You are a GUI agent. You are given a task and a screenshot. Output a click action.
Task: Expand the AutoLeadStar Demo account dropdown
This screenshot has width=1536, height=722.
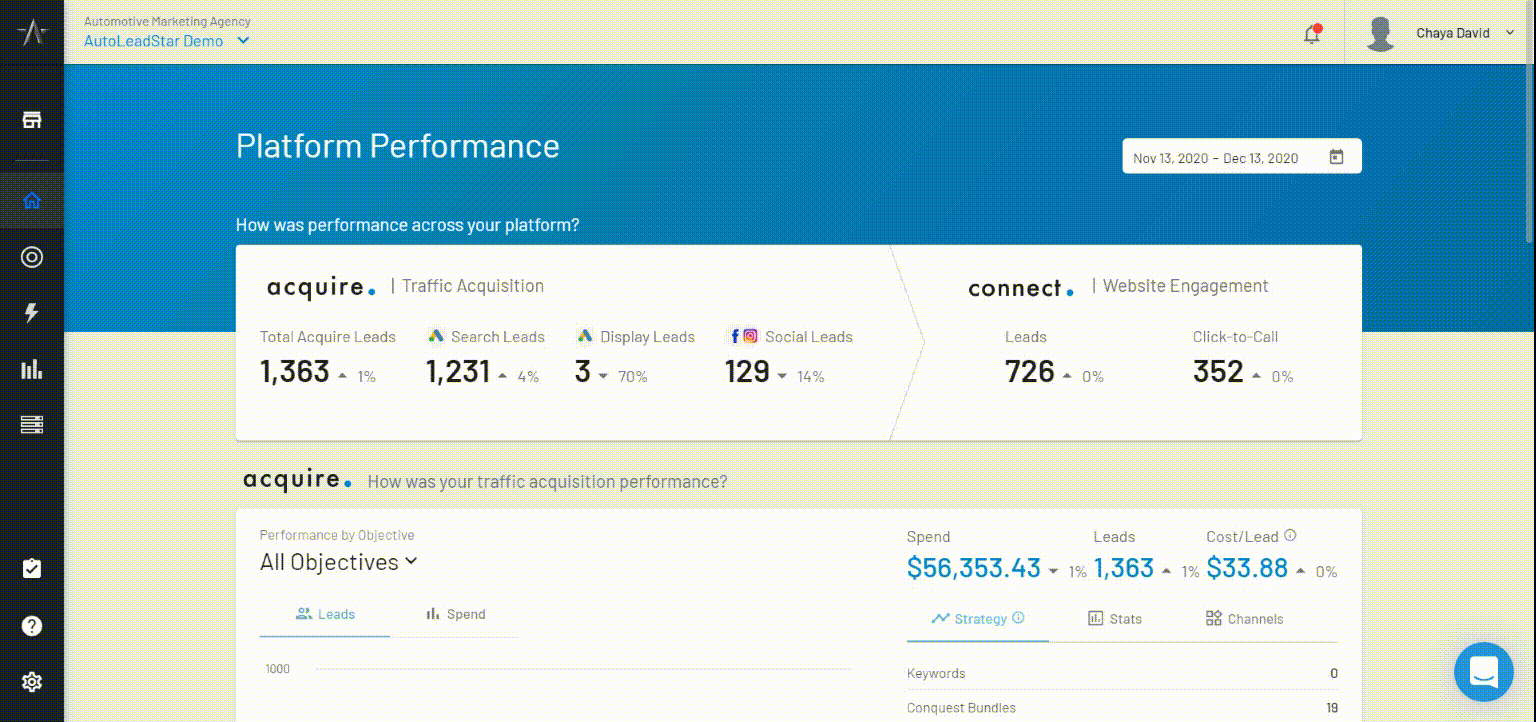coord(167,41)
